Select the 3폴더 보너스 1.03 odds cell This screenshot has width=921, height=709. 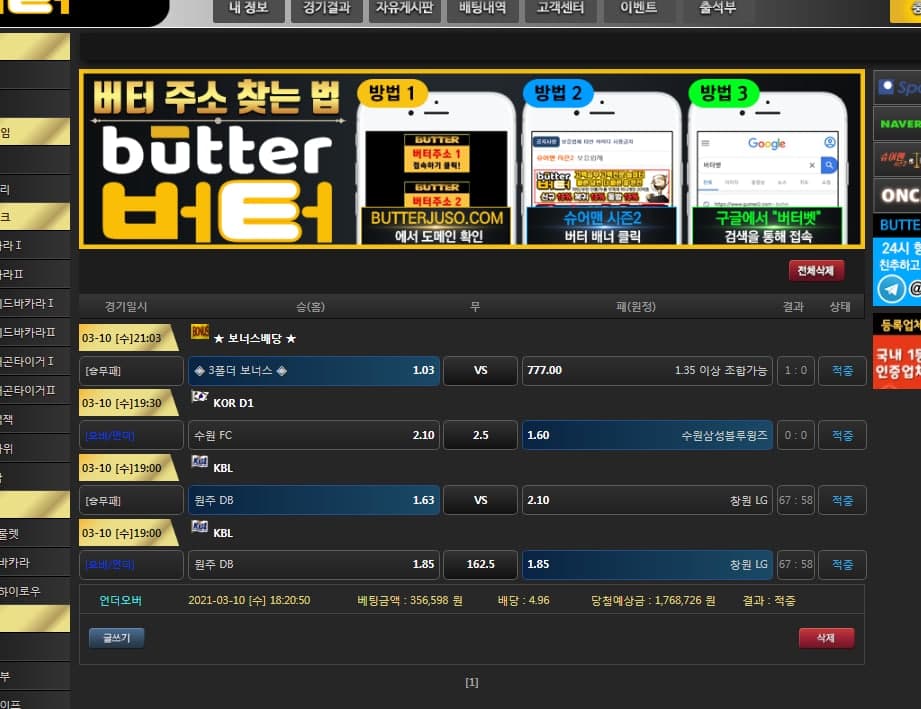(x=314, y=371)
